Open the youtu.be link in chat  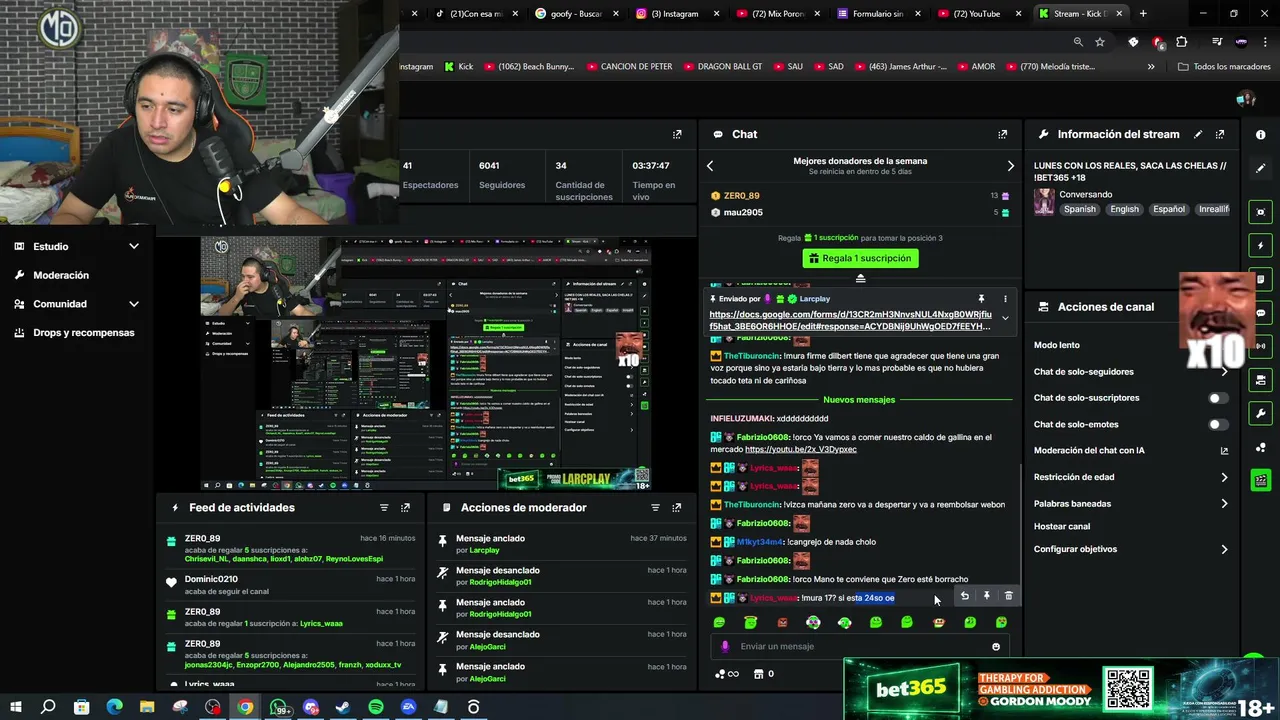[x=801, y=450]
